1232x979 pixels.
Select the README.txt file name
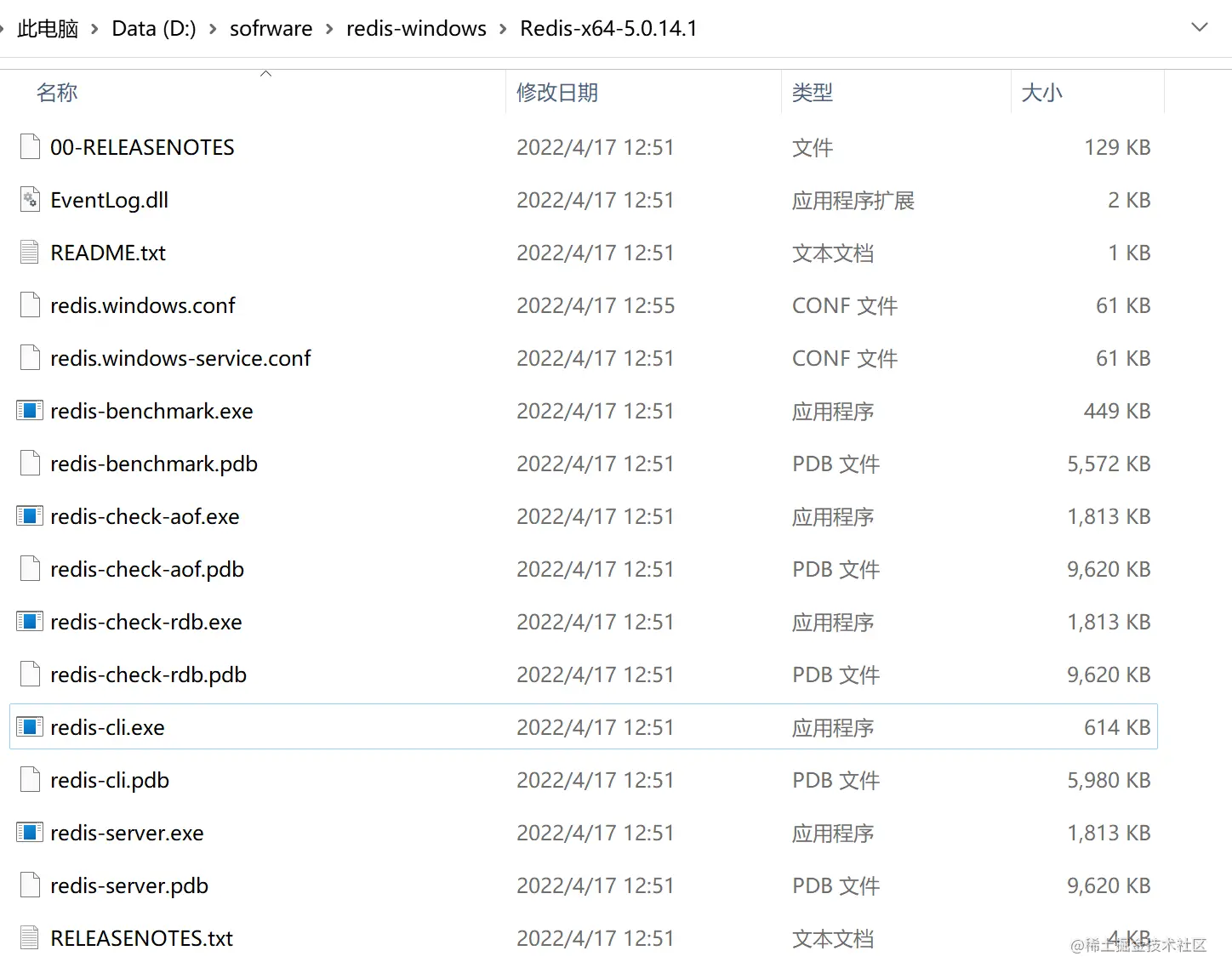coord(108,253)
